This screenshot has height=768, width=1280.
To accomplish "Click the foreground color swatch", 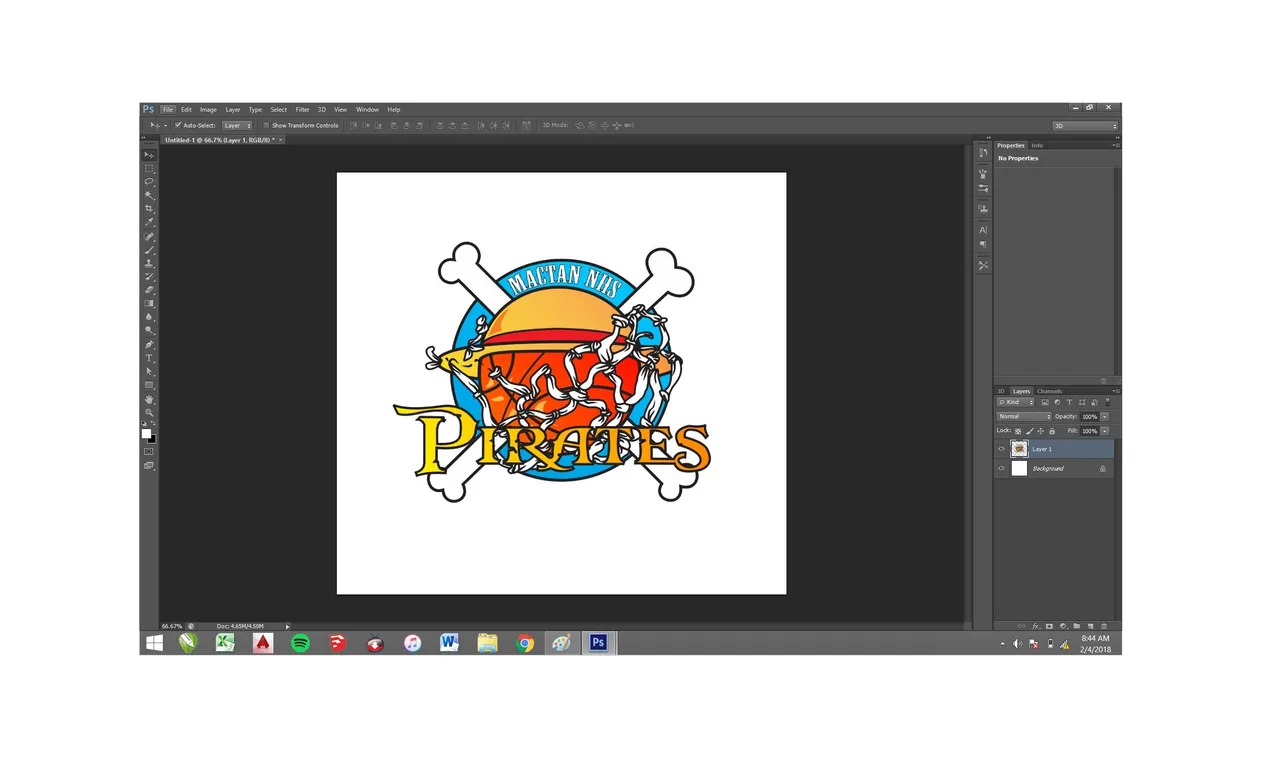I will point(146,433).
